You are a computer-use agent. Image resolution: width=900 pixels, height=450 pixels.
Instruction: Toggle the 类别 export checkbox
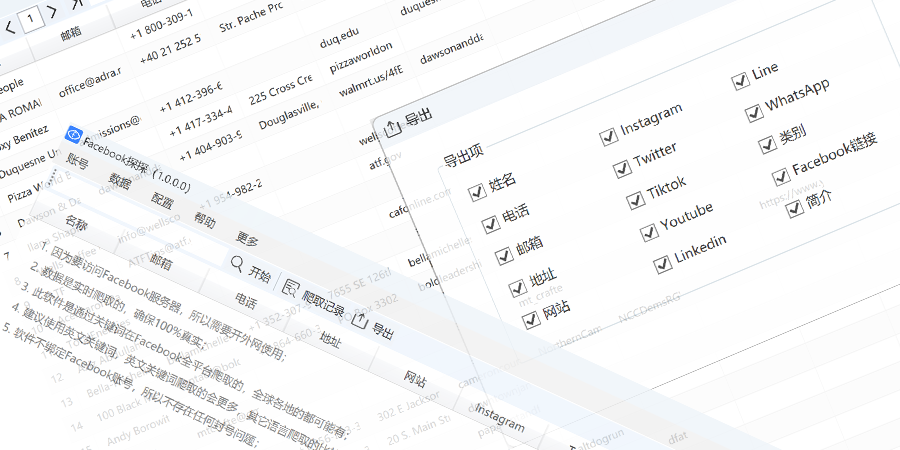point(768,145)
